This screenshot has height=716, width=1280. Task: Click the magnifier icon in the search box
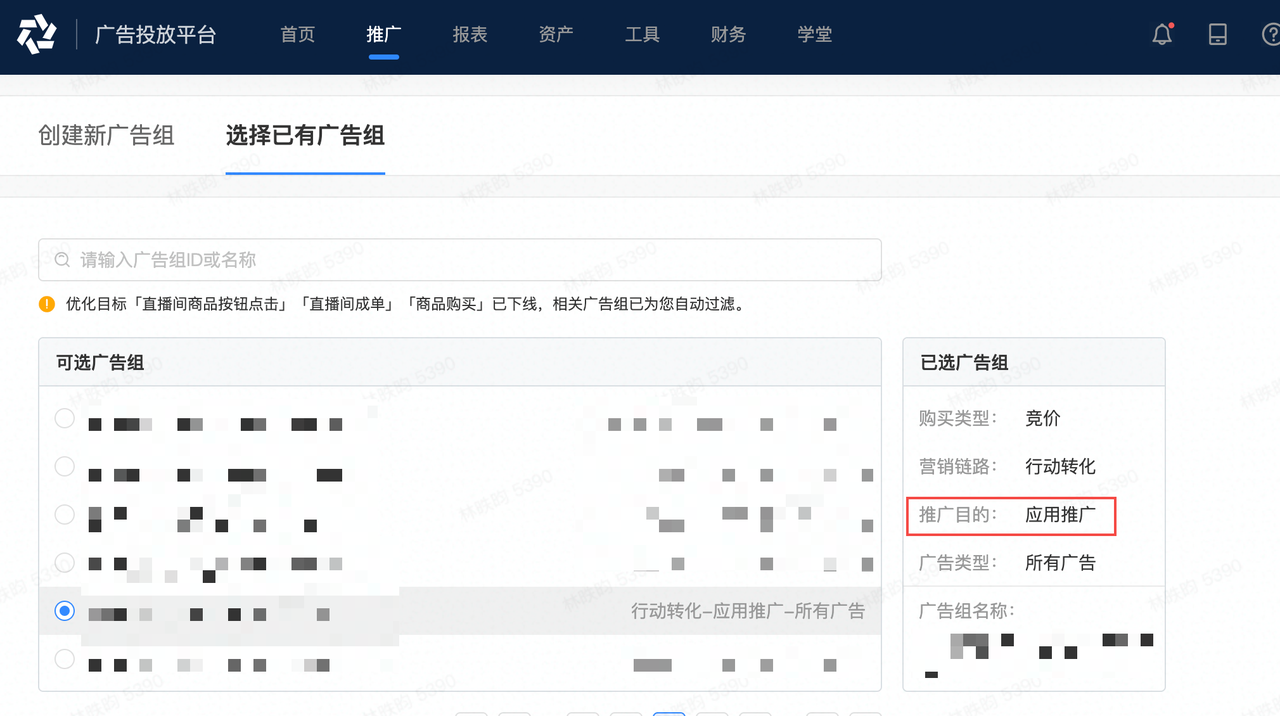coord(63,259)
